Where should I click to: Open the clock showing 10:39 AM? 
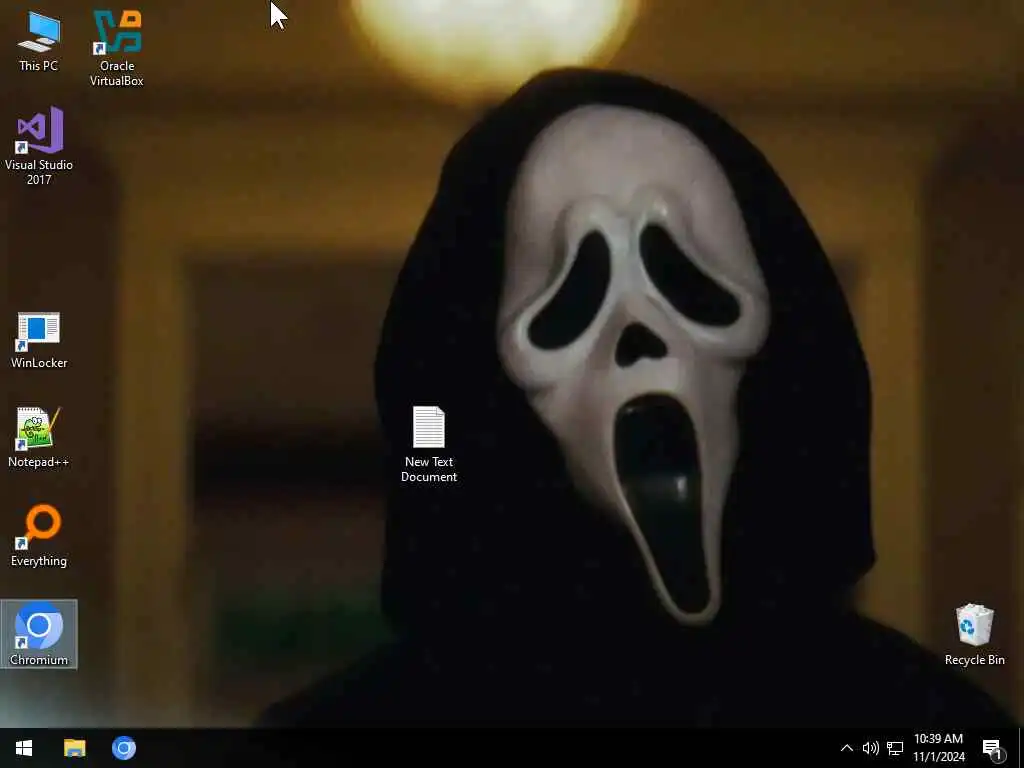click(938, 748)
